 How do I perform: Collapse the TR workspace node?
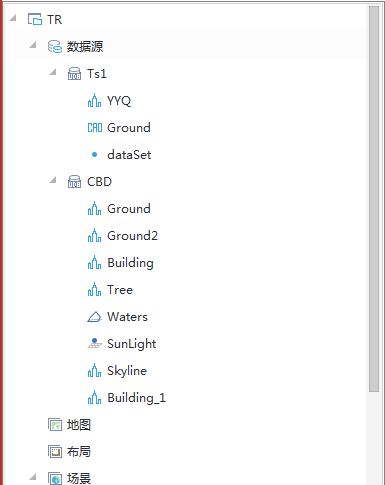[x=13, y=18]
